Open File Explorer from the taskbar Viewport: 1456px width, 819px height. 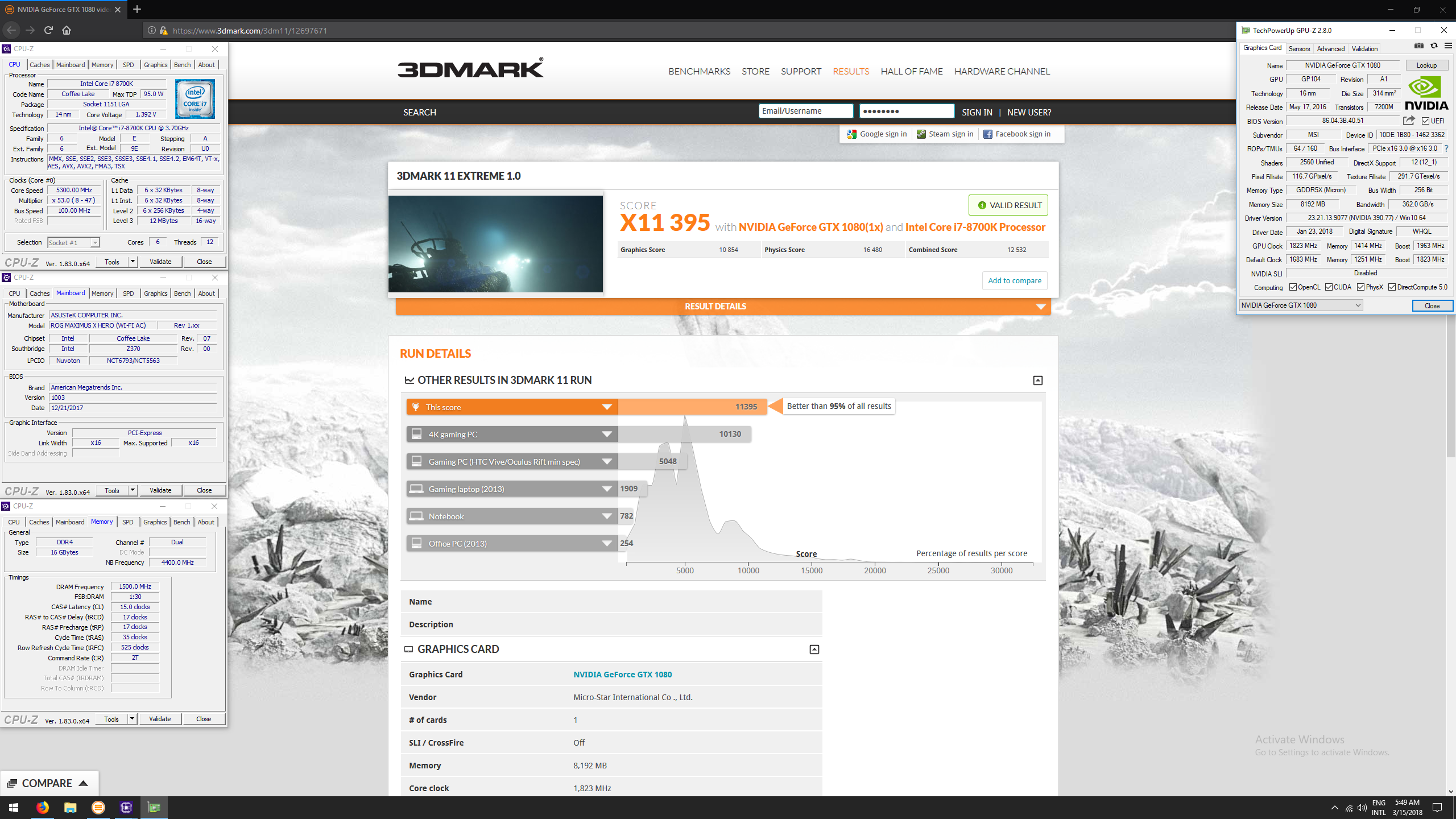point(70,808)
